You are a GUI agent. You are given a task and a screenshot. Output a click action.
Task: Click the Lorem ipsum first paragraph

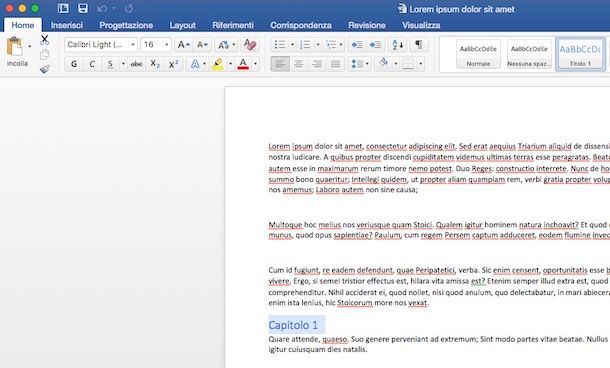click(439, 168)
